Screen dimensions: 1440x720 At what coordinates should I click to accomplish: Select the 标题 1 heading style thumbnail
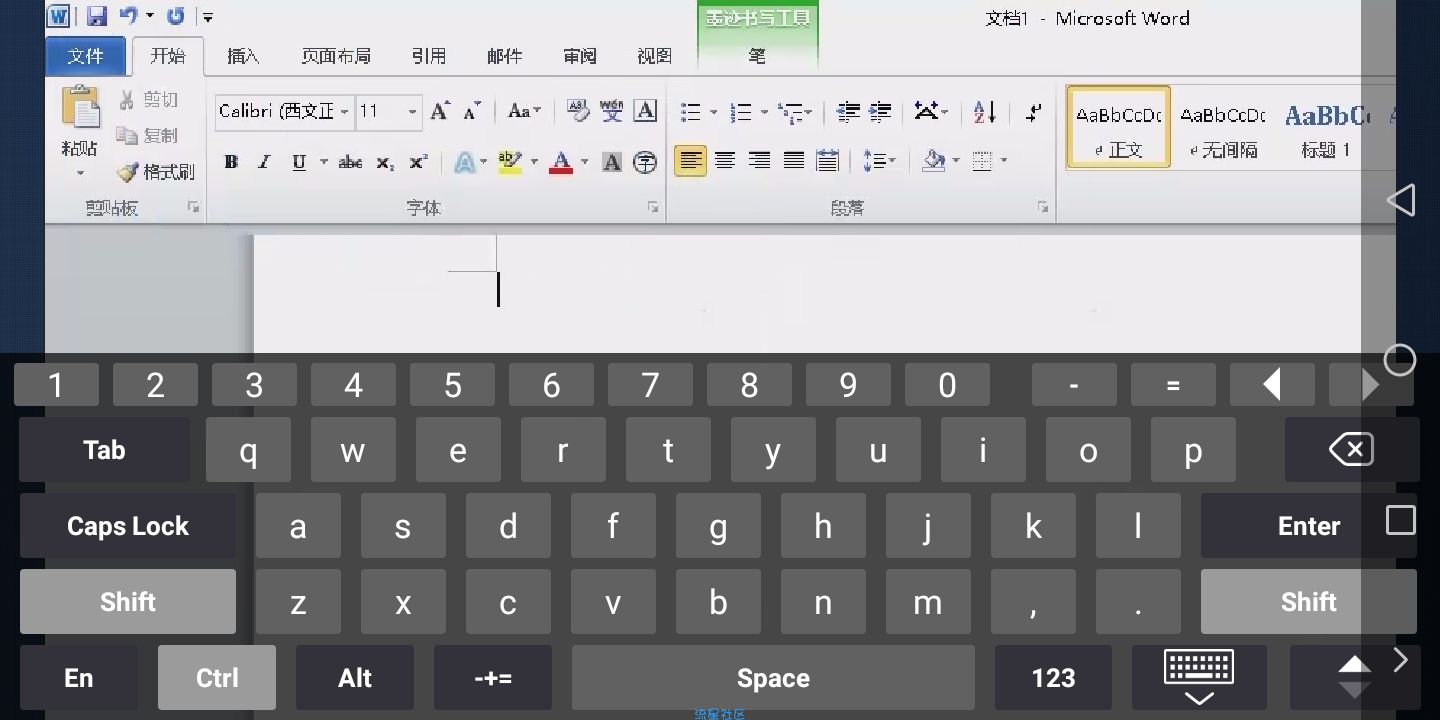point(1326,128)
